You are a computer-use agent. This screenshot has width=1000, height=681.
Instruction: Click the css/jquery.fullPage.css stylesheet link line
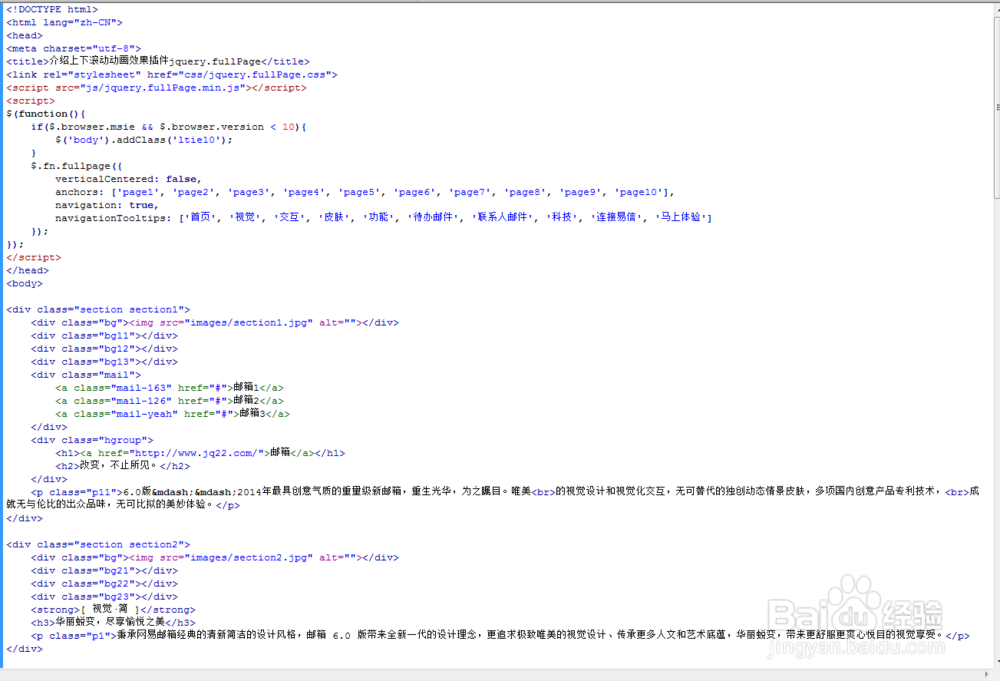pyautogui.click(x=172, y=75)
